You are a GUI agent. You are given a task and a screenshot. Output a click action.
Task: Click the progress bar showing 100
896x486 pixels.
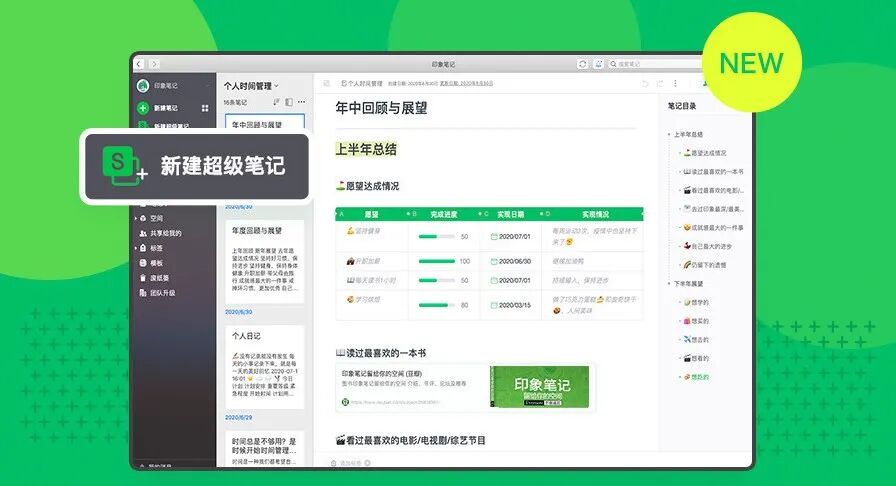[x=437, y=261]
